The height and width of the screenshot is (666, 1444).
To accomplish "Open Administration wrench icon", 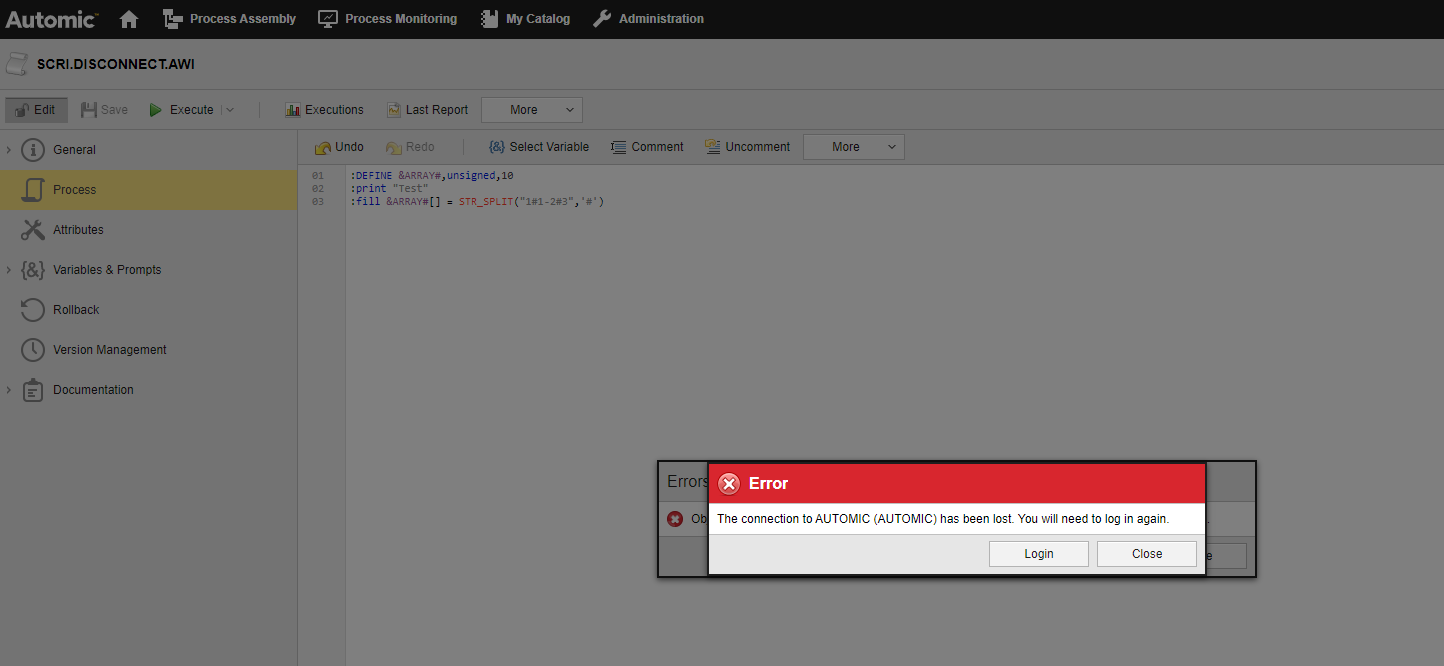I will tap(602, 19).
